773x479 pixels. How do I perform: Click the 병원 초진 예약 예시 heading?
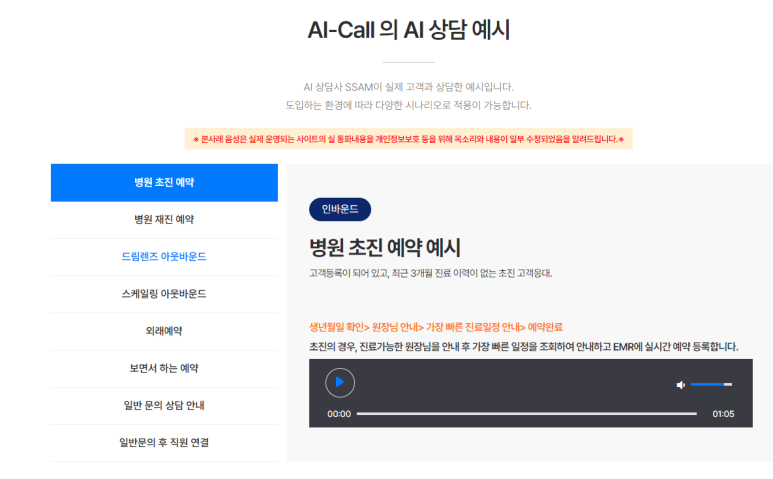pos(385,247)
